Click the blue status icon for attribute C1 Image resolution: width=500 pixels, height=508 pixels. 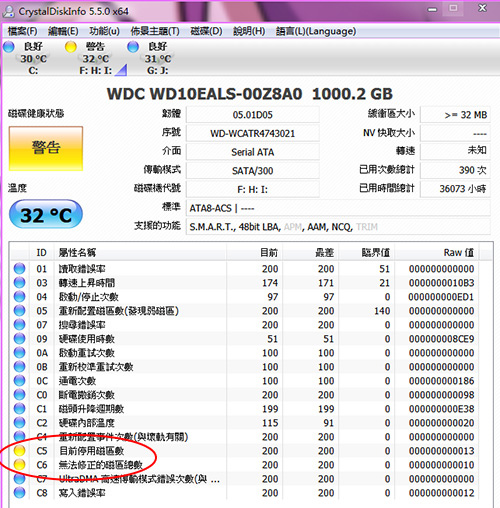19,408
